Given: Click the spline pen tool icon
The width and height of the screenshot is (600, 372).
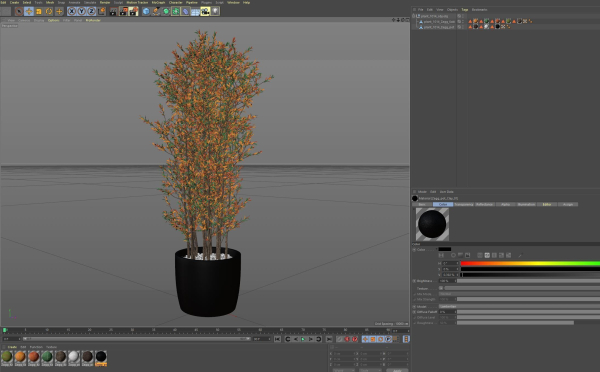Looking at the screenshot, I should [x=156, y=11].
